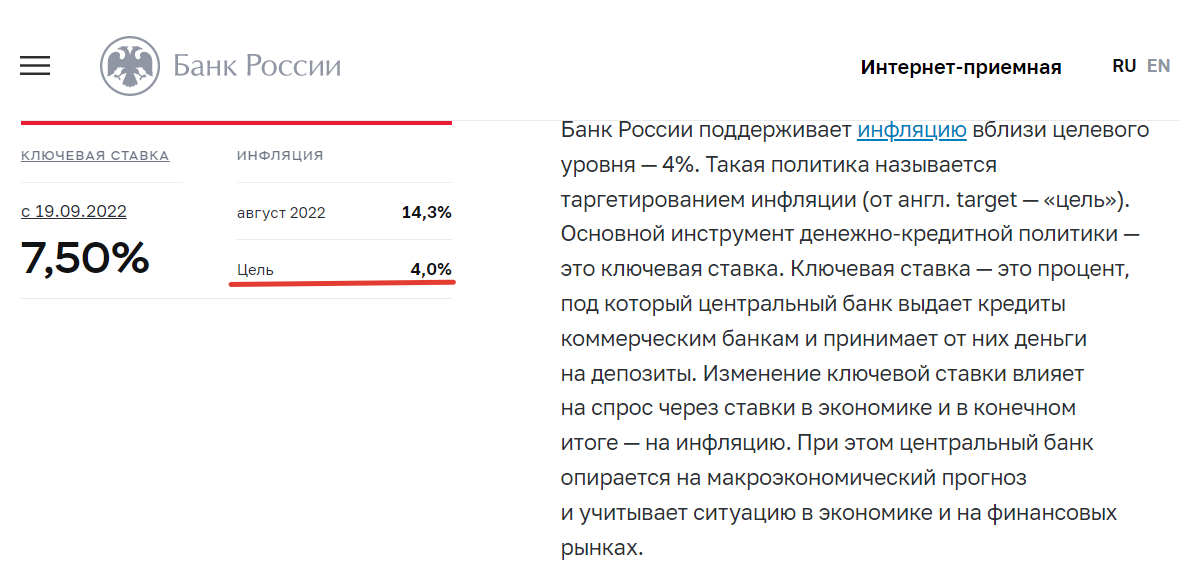
Task: Click the red bar above Ключевая ставка
Action: pyautogui.click(x=236, y=122)
